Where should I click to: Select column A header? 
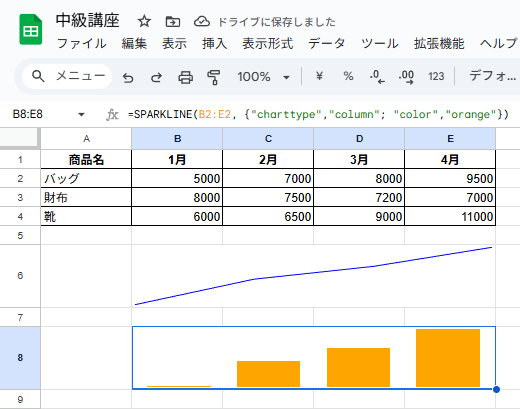[86, 139]
